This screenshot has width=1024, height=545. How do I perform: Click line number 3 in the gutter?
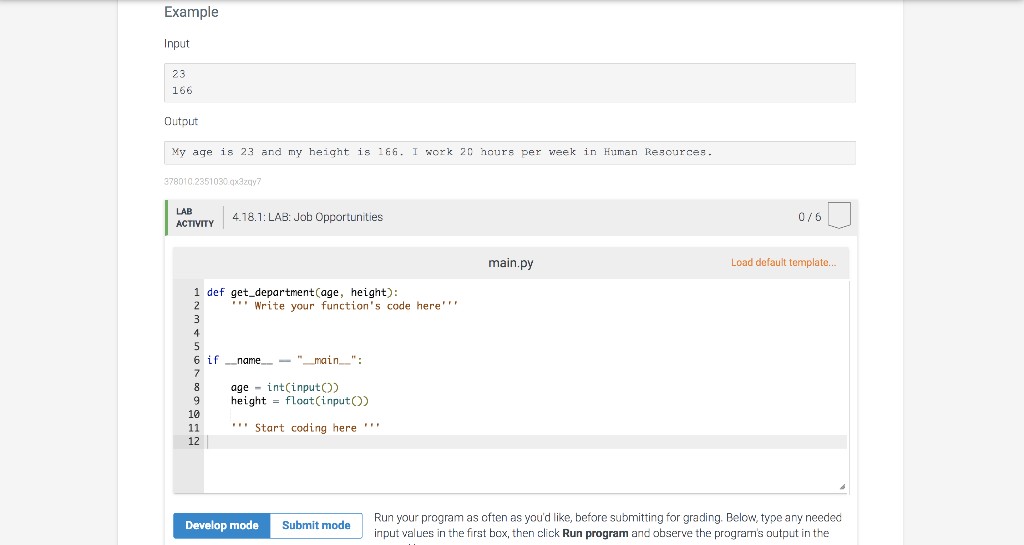tap(196, 319)
